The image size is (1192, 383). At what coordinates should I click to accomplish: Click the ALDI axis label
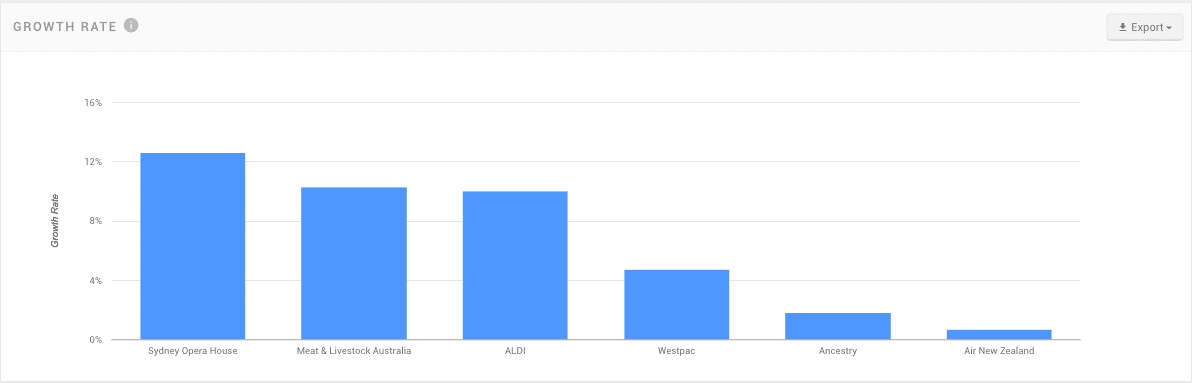515,351
